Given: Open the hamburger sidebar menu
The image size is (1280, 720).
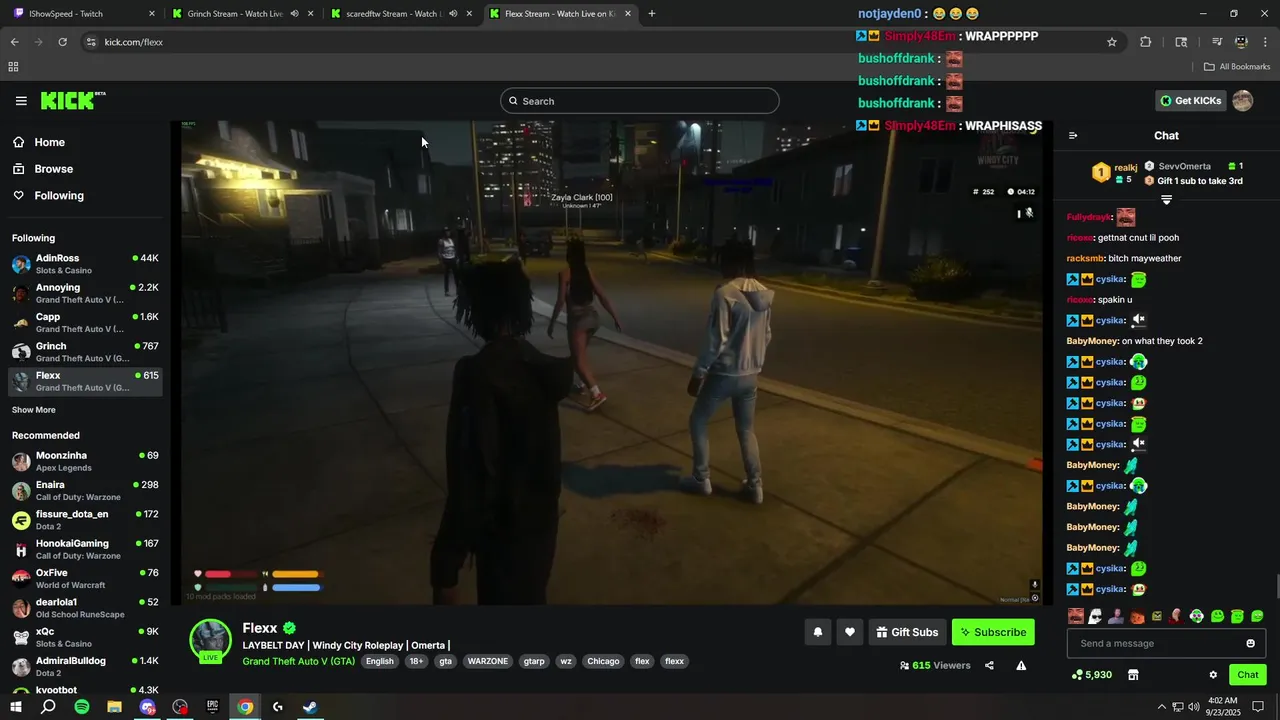Looking at the screenshot, I should pos(21,101).
